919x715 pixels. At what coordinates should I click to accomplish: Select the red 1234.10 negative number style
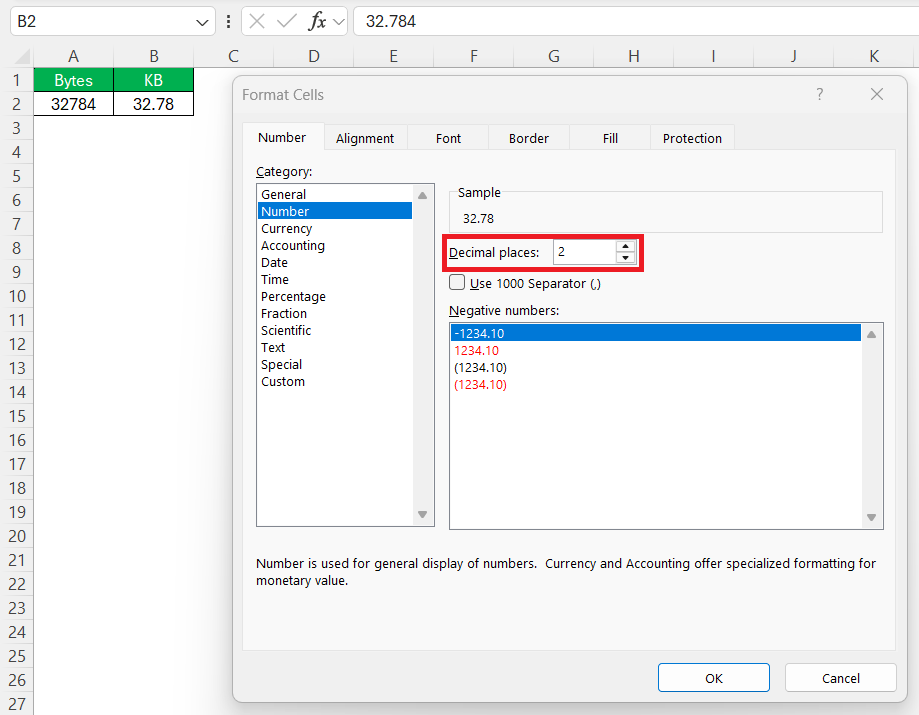[477, 350]
